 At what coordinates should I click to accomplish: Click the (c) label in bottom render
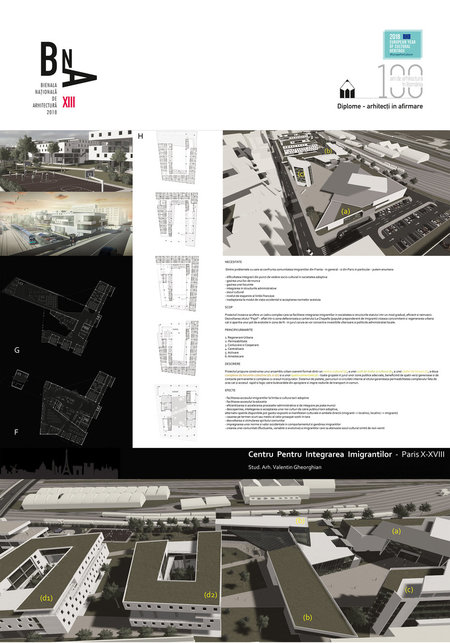click(409, 590)
